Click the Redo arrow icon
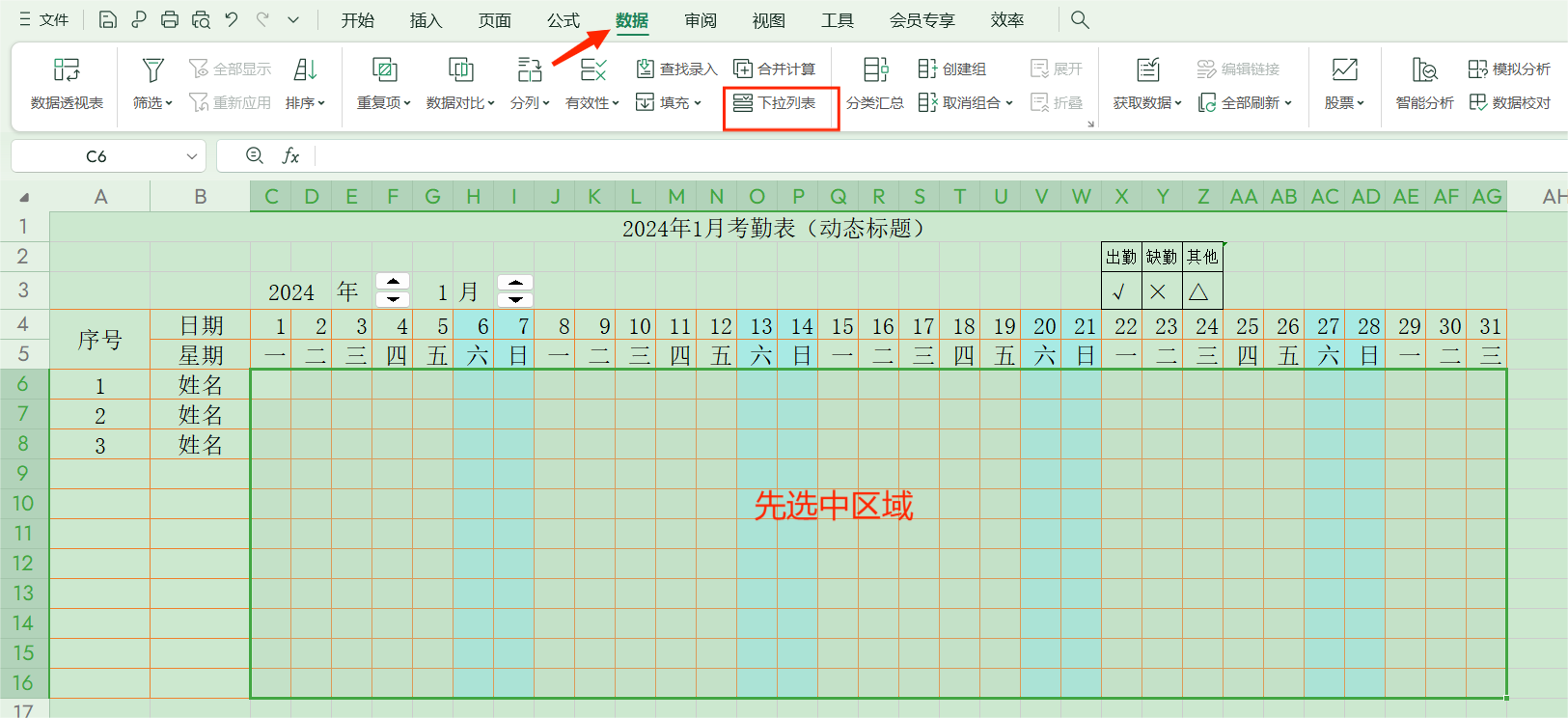1568x718 pixels. click(x=262, y=19)
